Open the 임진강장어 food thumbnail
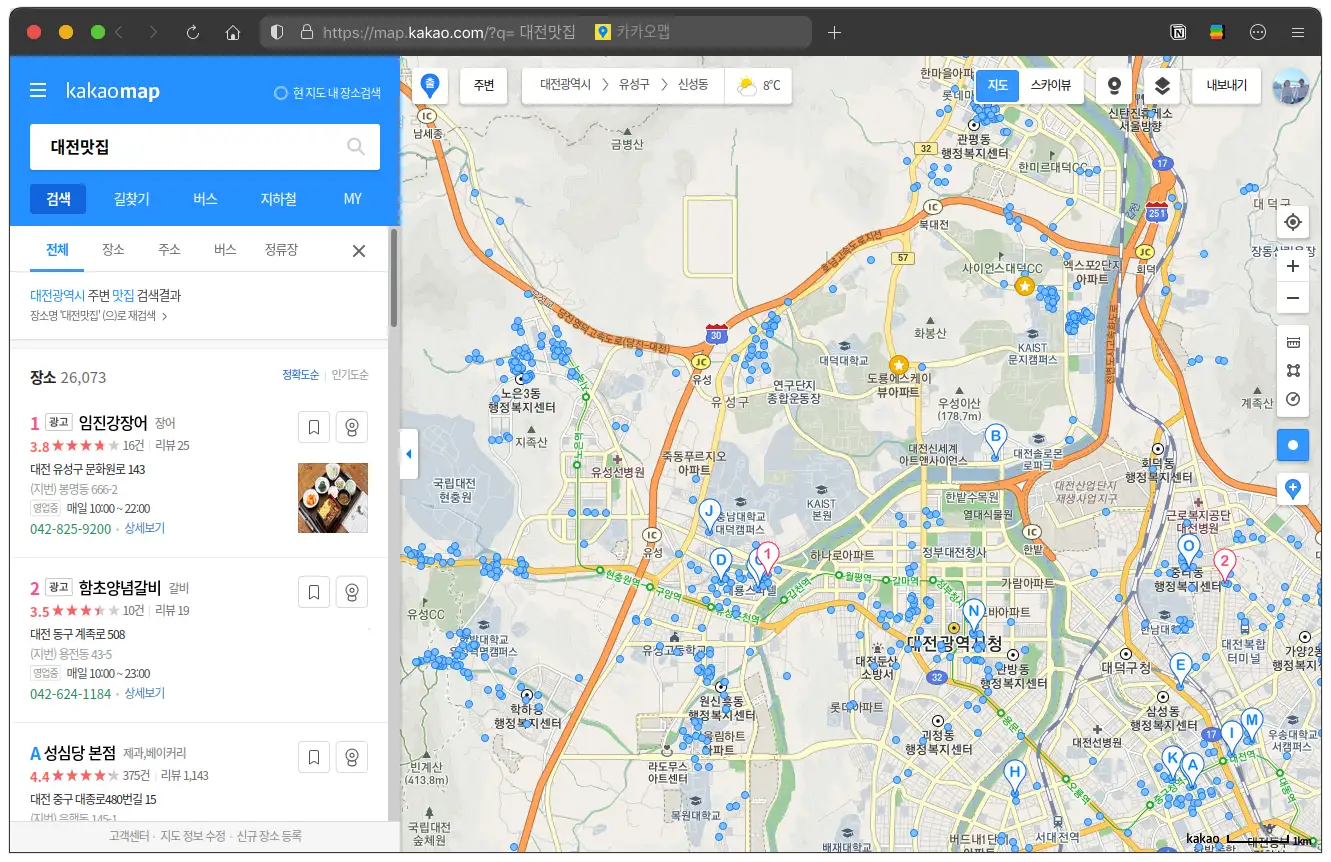 click(333, 498)
